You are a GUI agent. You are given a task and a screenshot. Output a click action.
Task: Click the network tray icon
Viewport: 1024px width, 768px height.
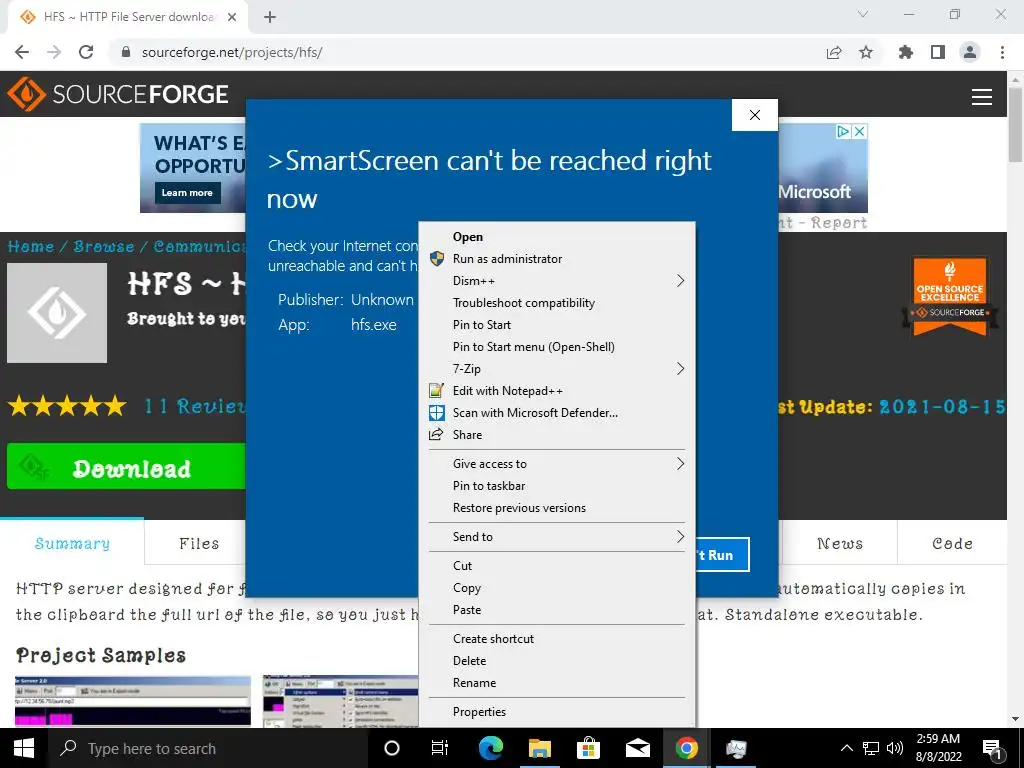(x=871, y=748)
